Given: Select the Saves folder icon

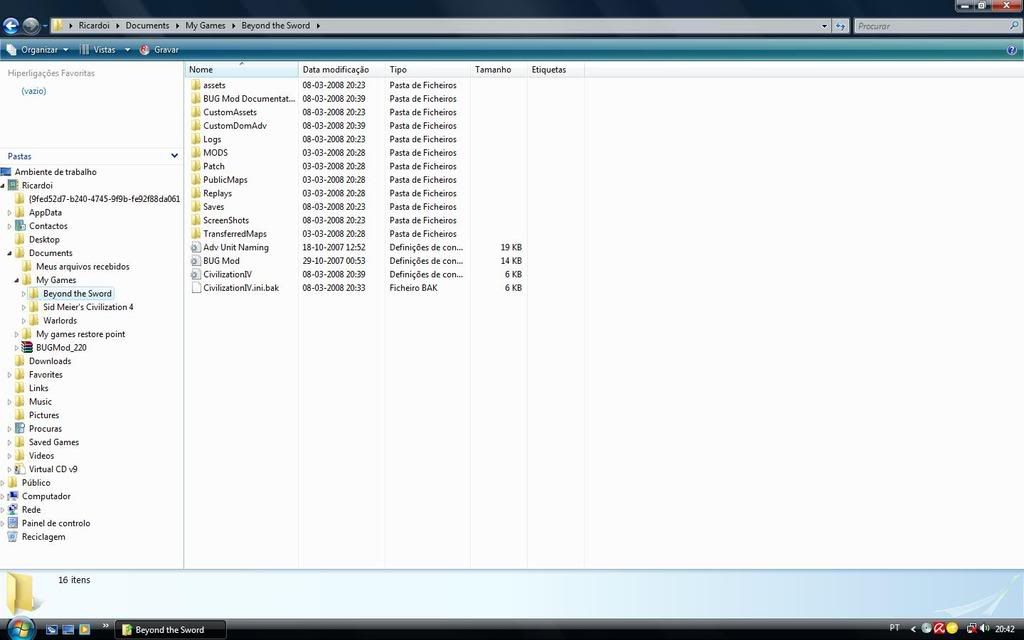Looking at the screenshot, I should [x=195, y=206].
